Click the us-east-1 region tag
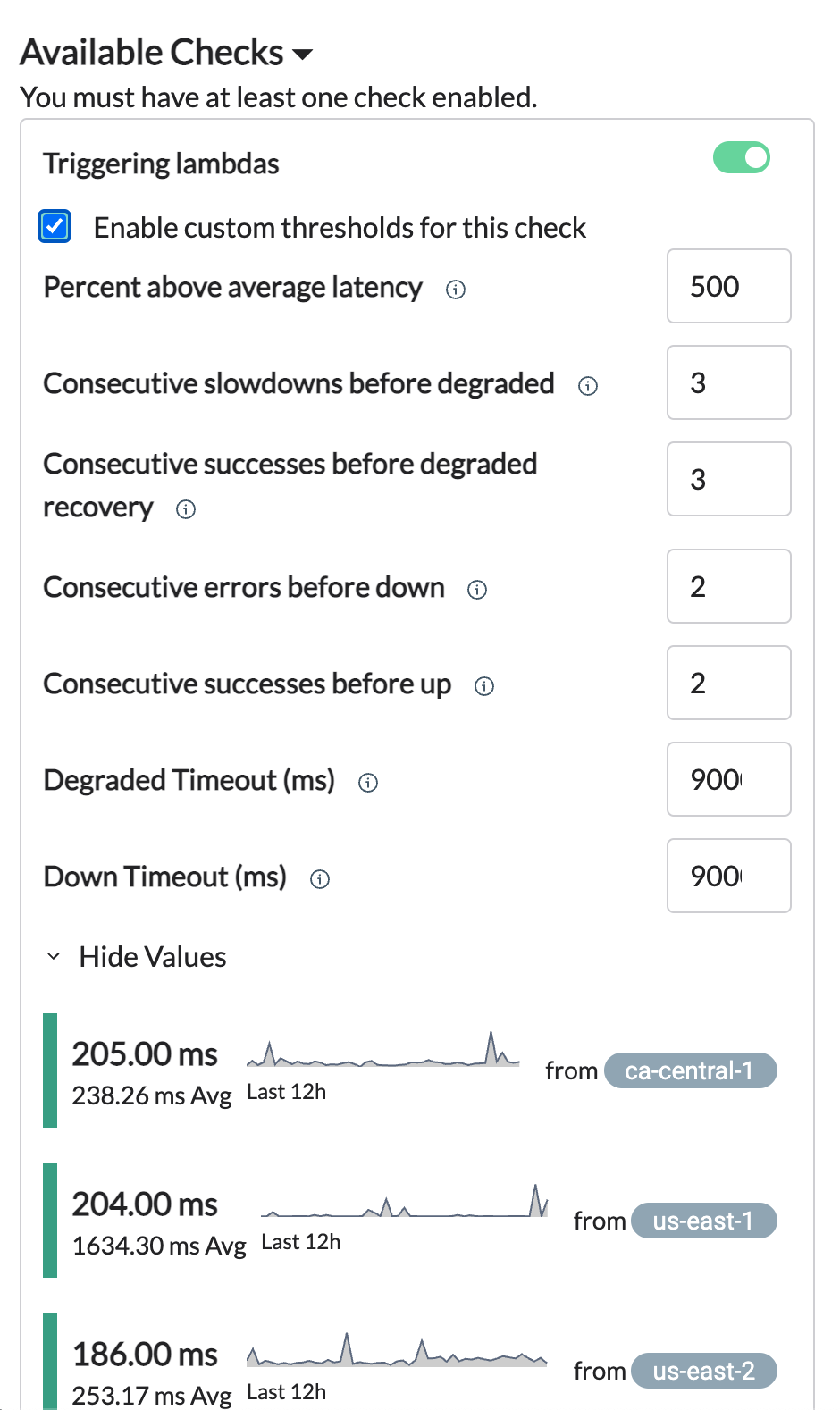Viewport: 840px width, 1410px height. click(x=703, y=1221)
